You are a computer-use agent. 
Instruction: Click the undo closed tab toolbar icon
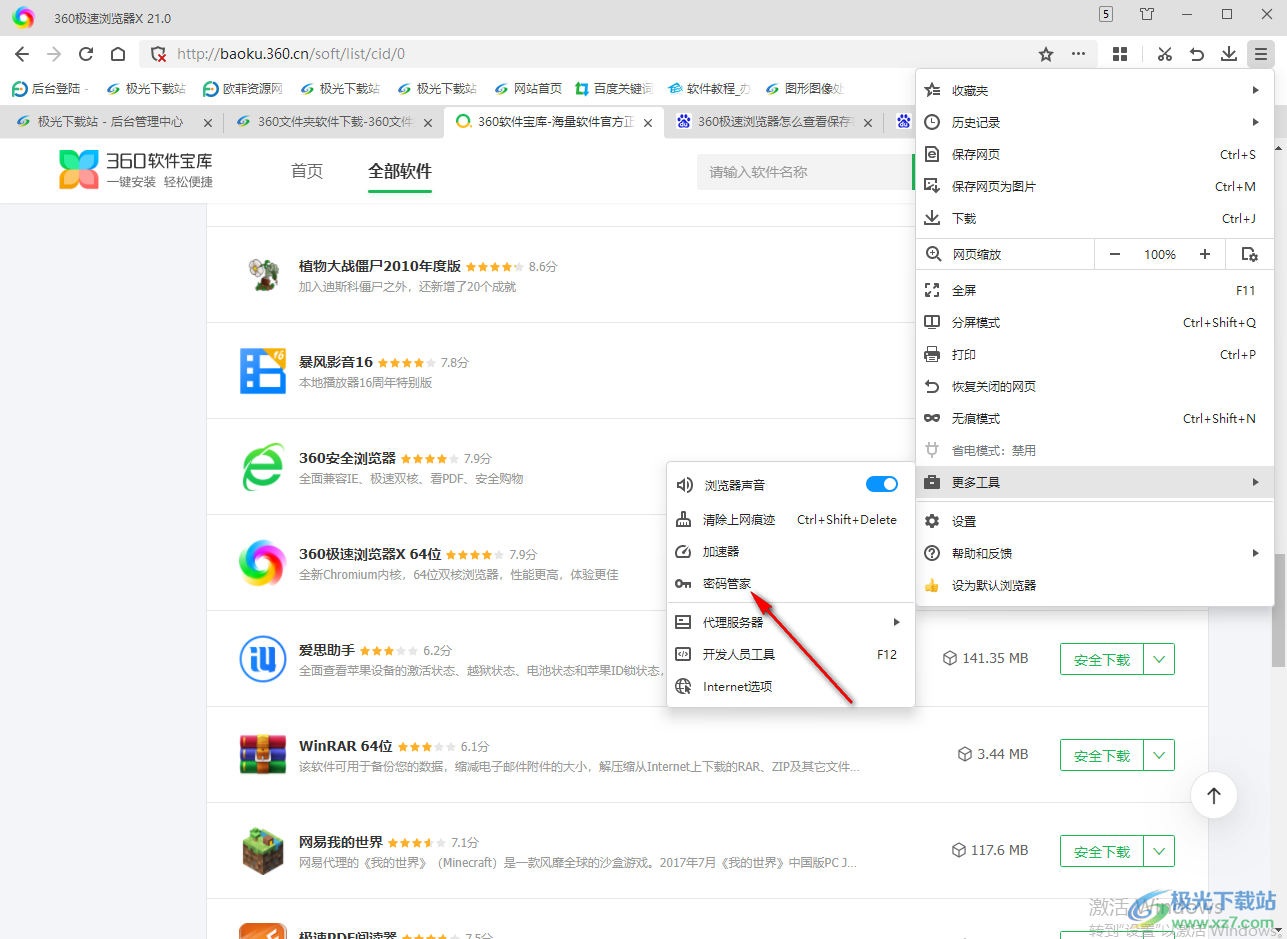(x=1196, y=54)
